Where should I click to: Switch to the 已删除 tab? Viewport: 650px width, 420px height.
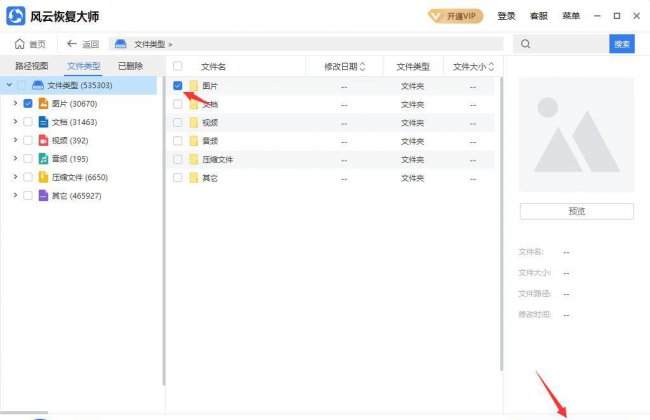pos(130,66)
